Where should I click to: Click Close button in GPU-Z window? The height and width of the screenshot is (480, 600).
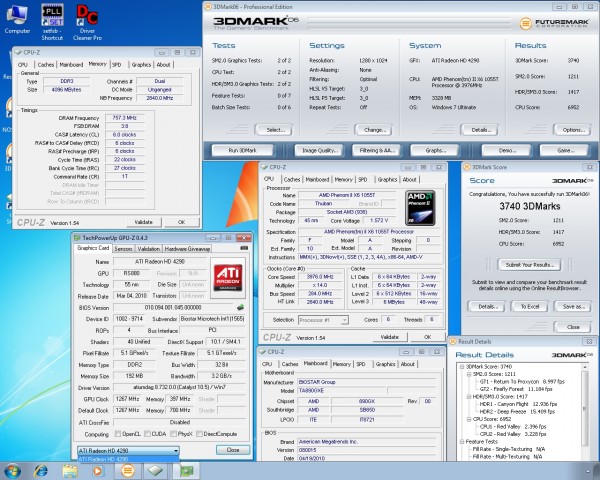(x=233, y=450)
